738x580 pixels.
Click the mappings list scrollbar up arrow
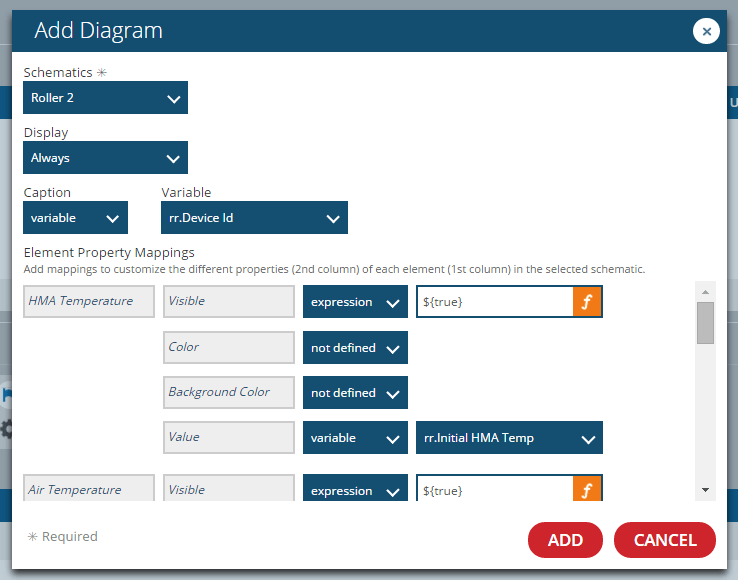pyautogui.click(x=705, y=292)
